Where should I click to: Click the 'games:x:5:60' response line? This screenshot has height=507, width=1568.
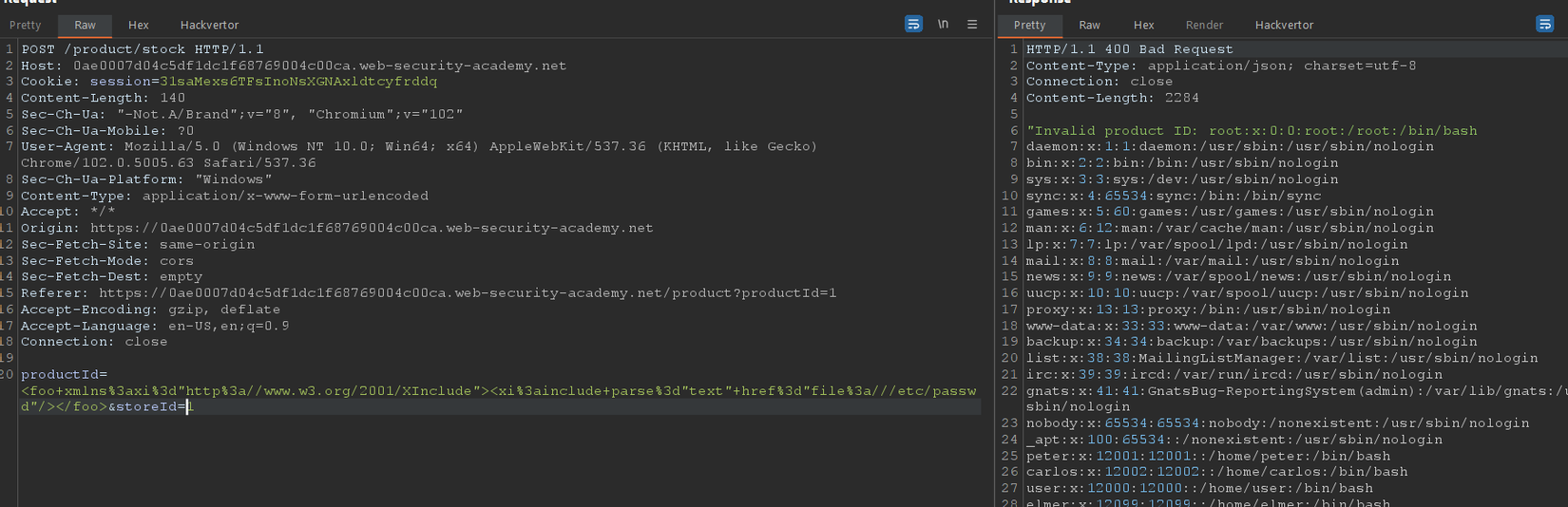(x=1230, y=212)
